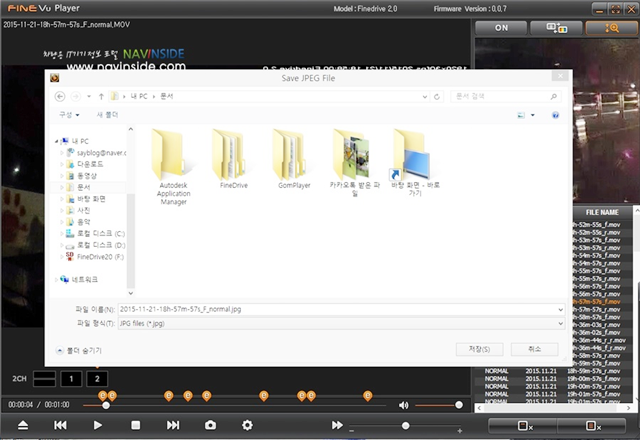
Task: Select the highlighted 57m-57s_f.mov file row
Action: pyautogui.click(x=596, y=302)
